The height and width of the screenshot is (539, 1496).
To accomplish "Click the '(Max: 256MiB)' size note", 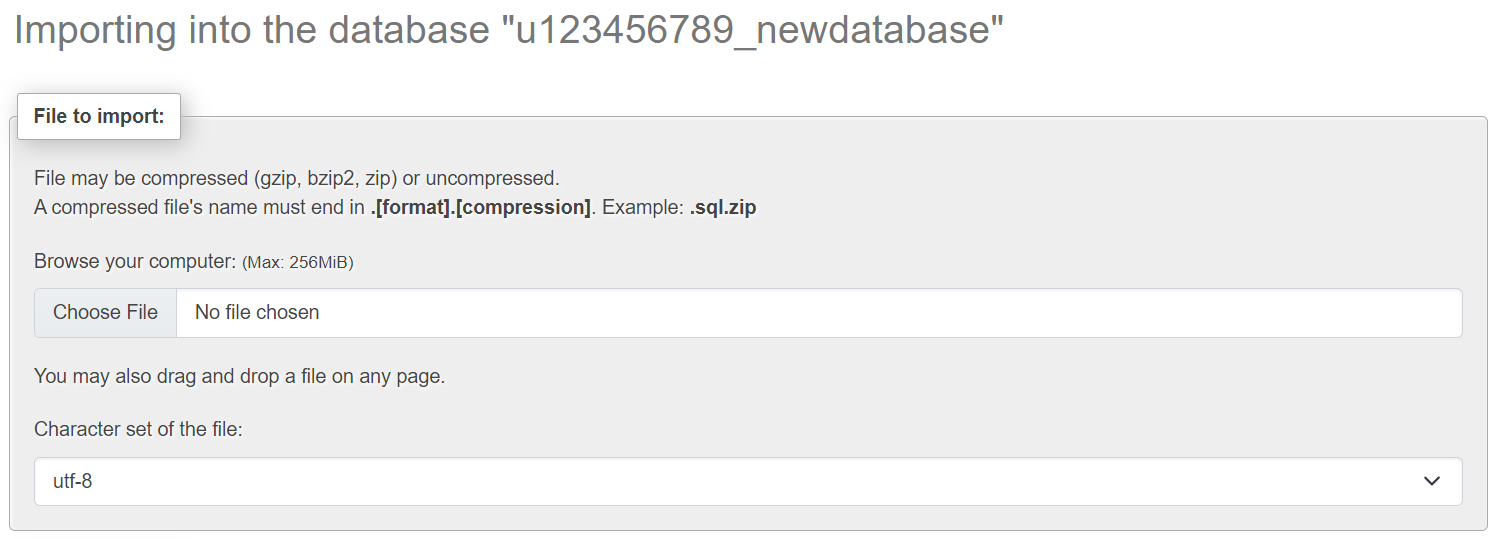I will coord(298,263).
